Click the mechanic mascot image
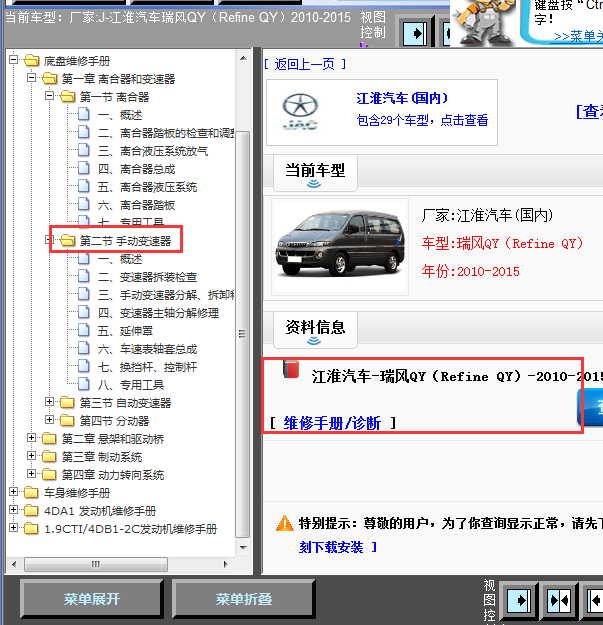603x625 pixels. (x=484, y=22)
